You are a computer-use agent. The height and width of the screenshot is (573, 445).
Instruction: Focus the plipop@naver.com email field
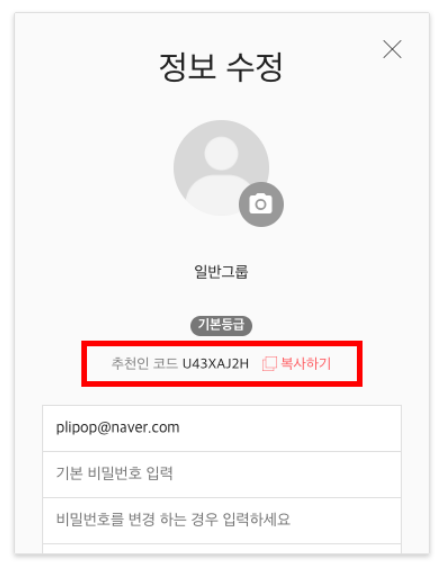pyautogui.click(x=222, y=428)
